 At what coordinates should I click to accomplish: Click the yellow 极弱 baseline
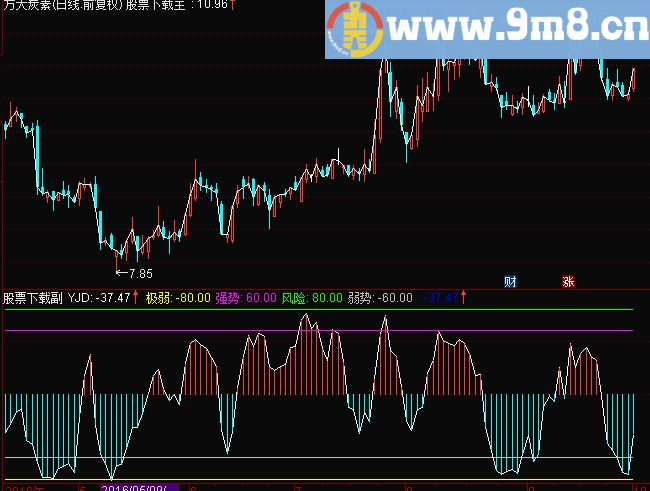pos(319,480)
